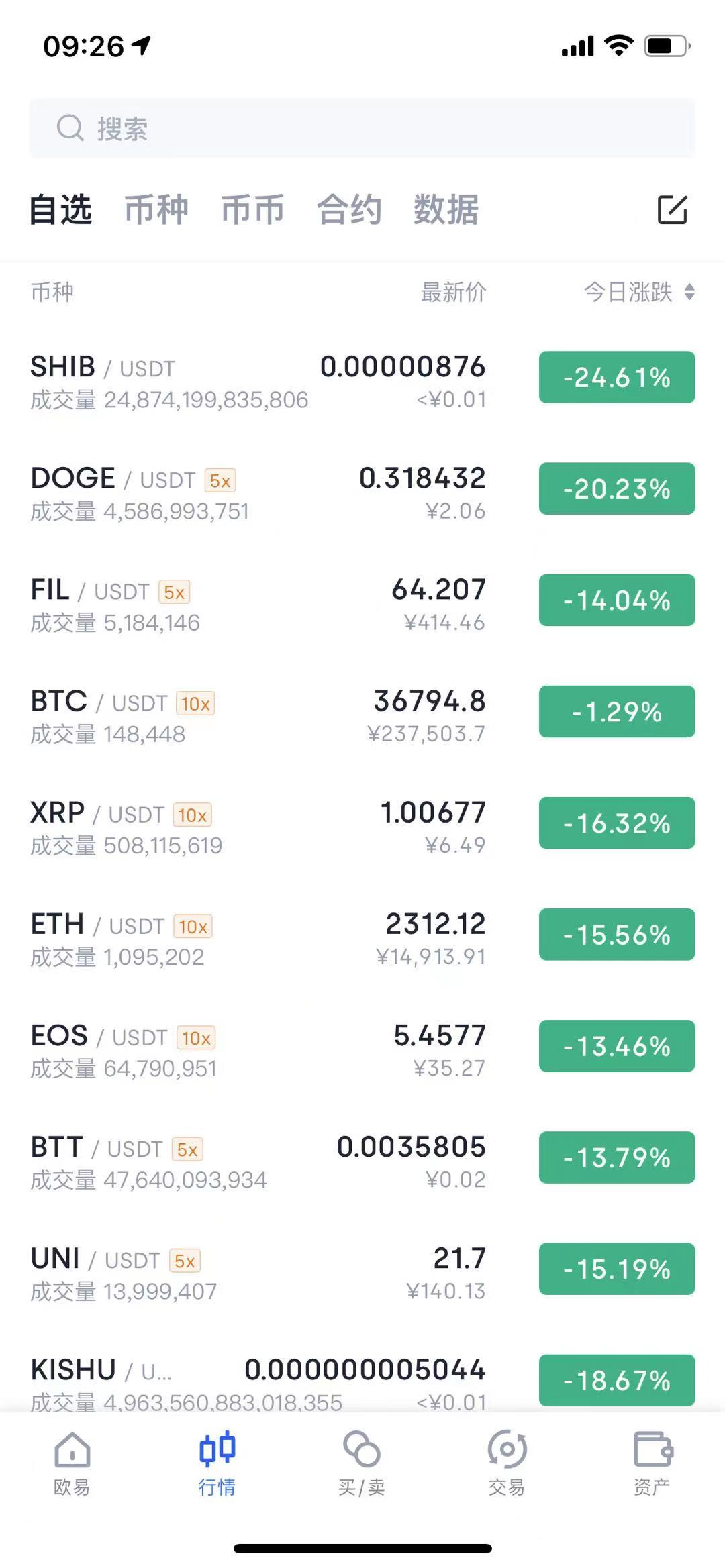Tap the 最新价 column header
The width and height of the screenshot is (725, 1568).
(x=453, y=292)
